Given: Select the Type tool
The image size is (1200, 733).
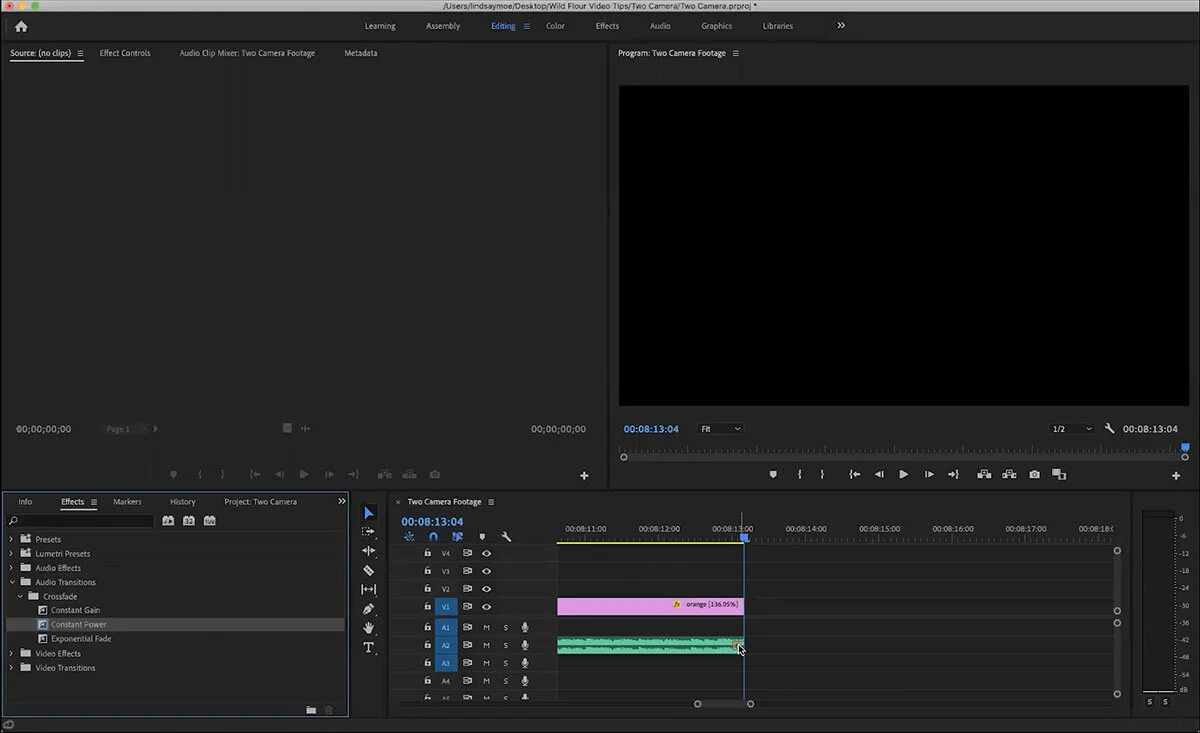Looking at the screenshot, I should pyautogui.click(x=368, y=647).
